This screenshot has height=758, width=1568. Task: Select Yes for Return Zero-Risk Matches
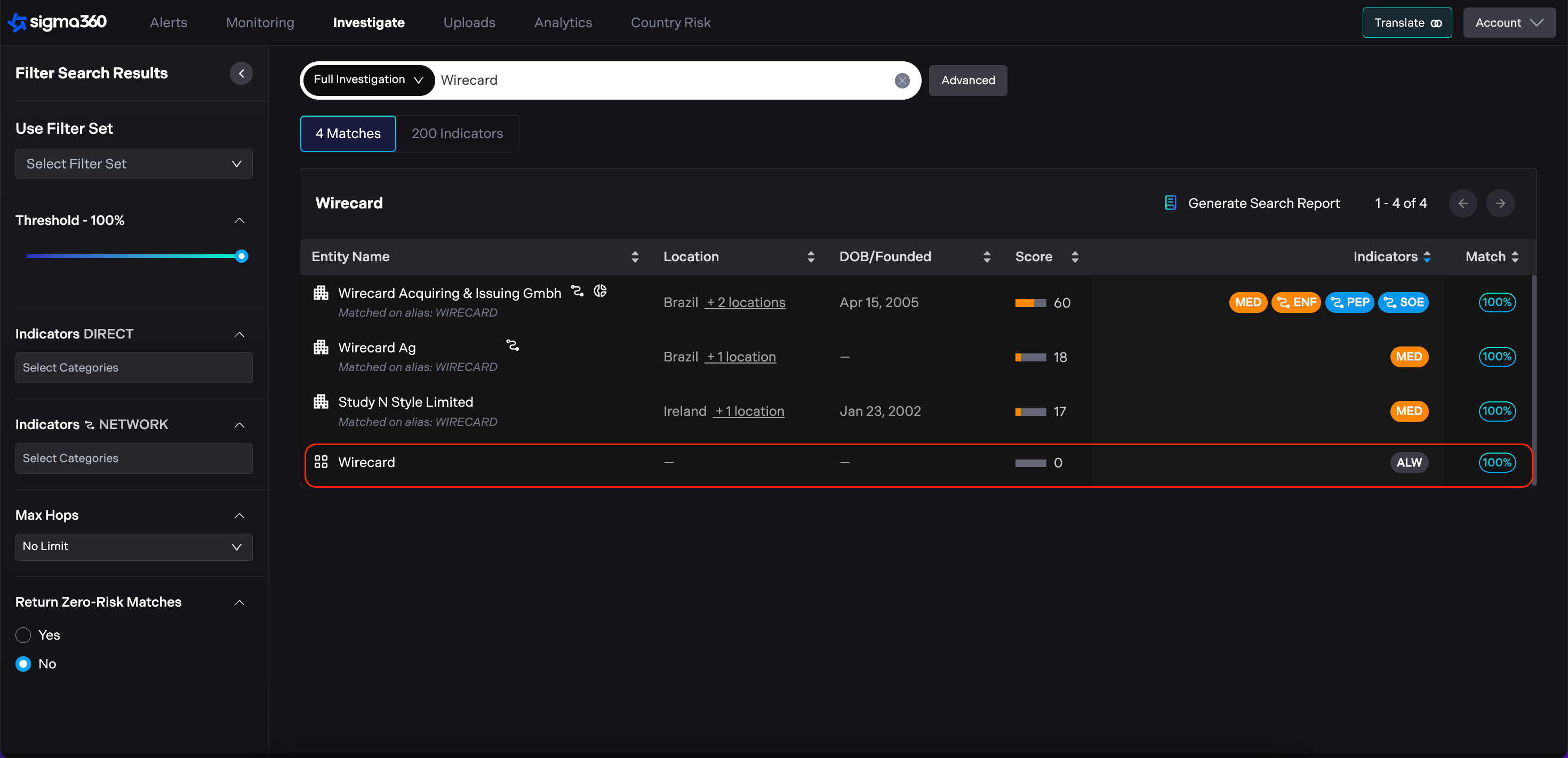coord(23,635)
